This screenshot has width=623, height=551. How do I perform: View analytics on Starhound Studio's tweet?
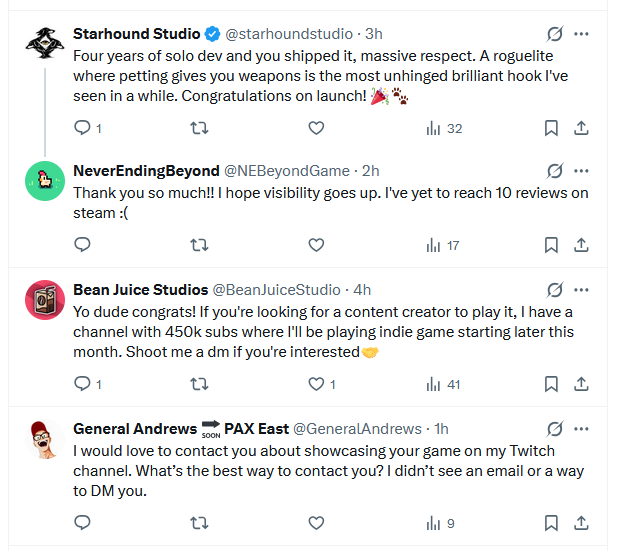pos(444,128)
